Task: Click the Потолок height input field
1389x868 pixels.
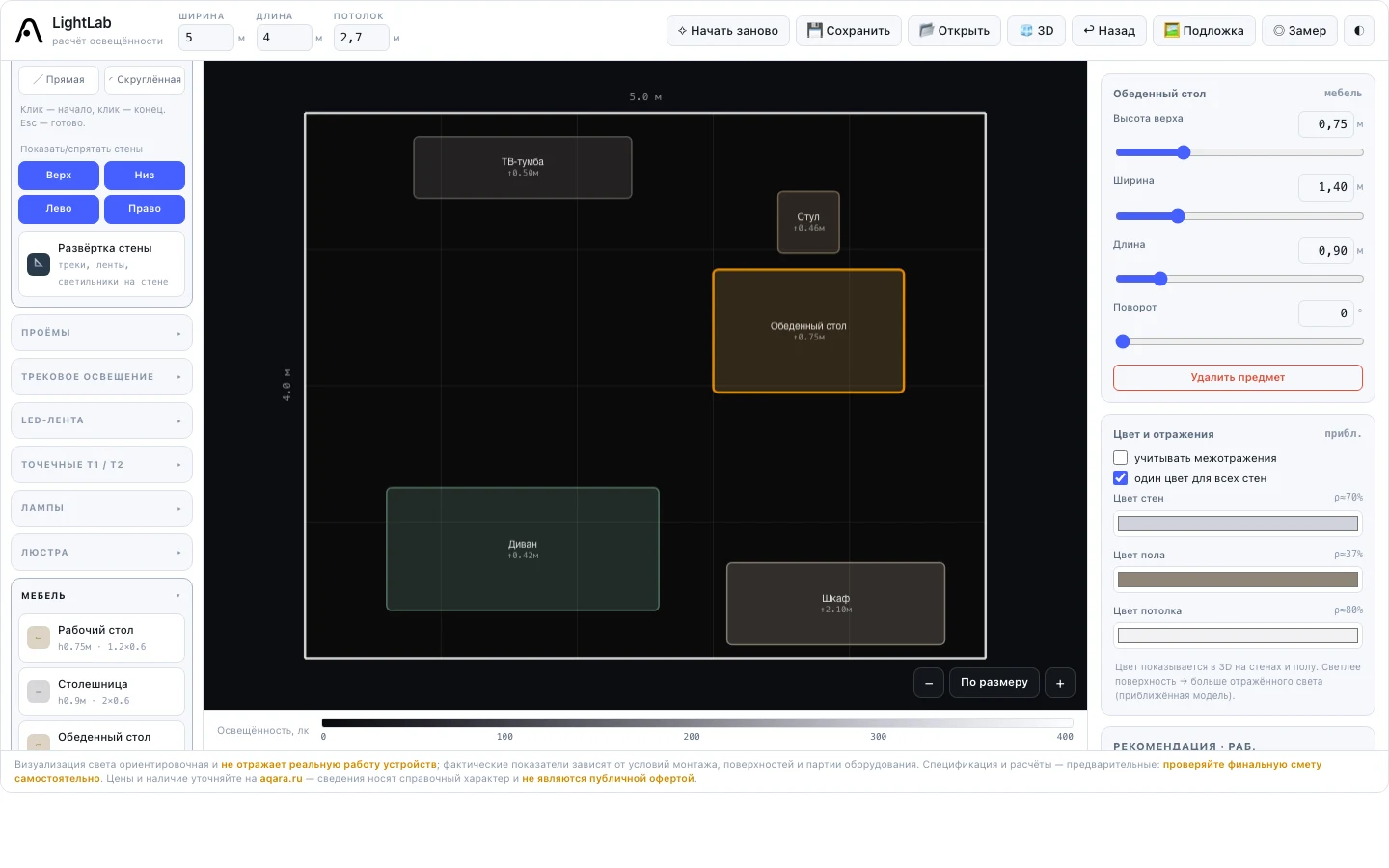Action: (x=361, y=38)
